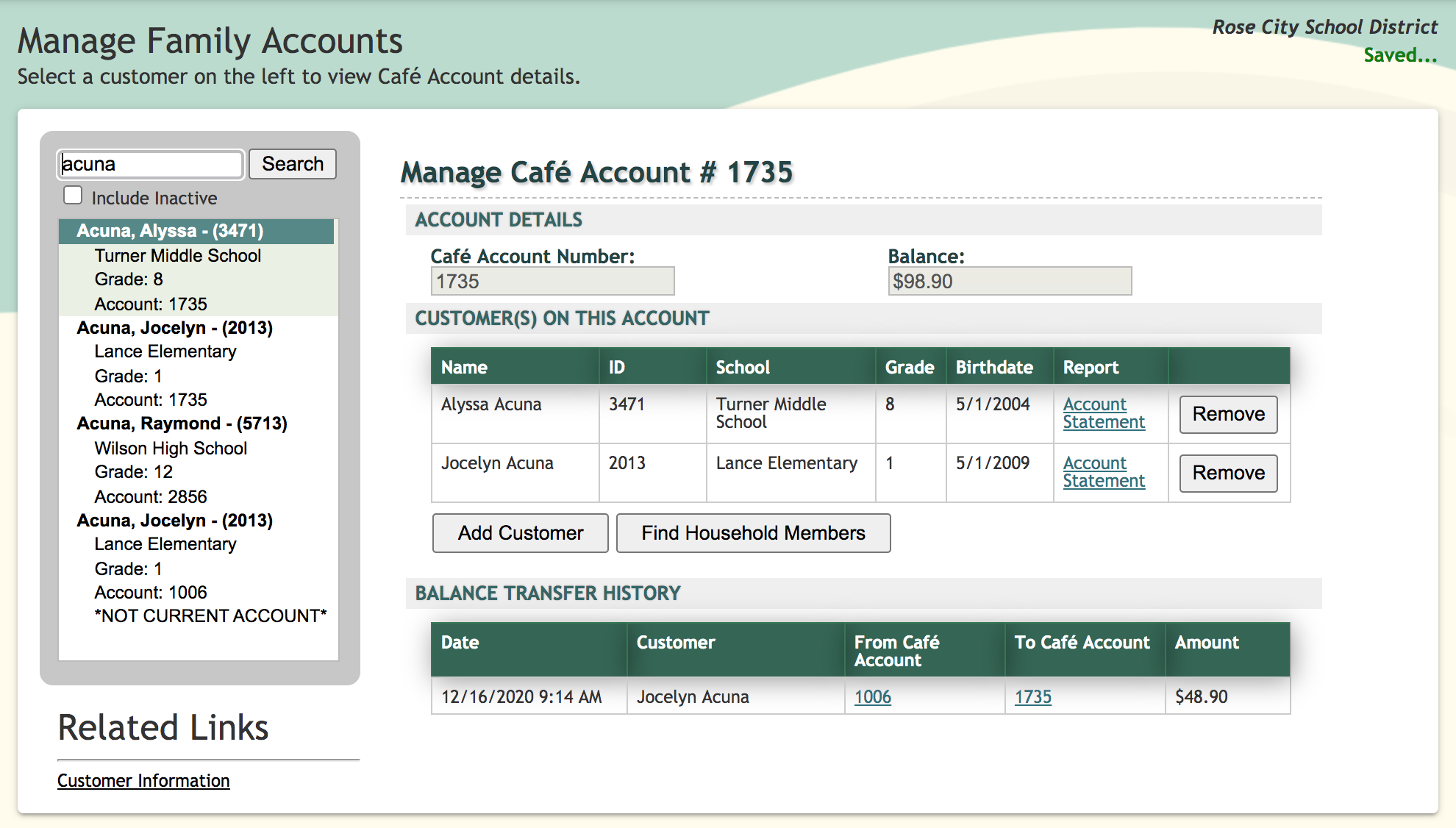
Task: Click Find Household Members button
Action: pos(753,533)
